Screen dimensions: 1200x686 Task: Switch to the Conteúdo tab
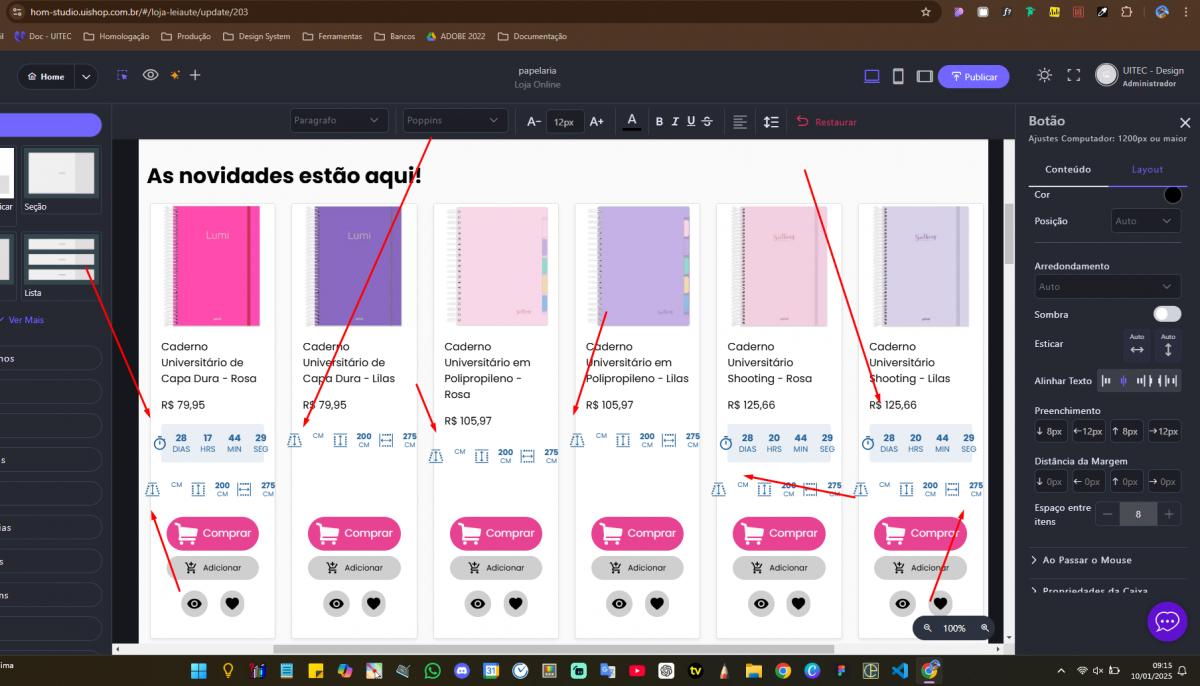(x=1067, y=169)
